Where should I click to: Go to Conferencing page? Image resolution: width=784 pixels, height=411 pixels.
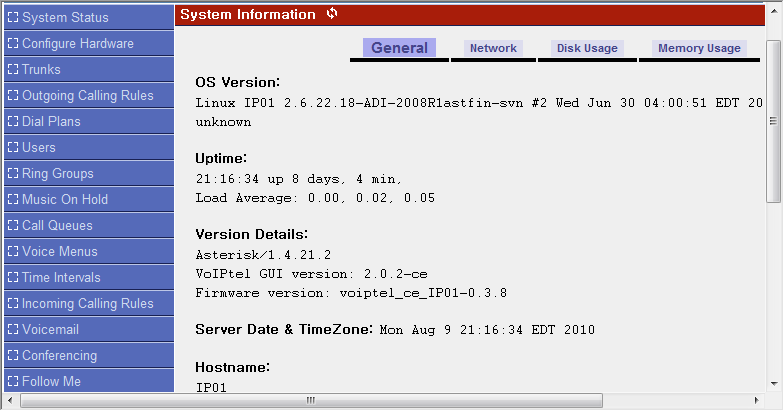click(x=89, y=355)
